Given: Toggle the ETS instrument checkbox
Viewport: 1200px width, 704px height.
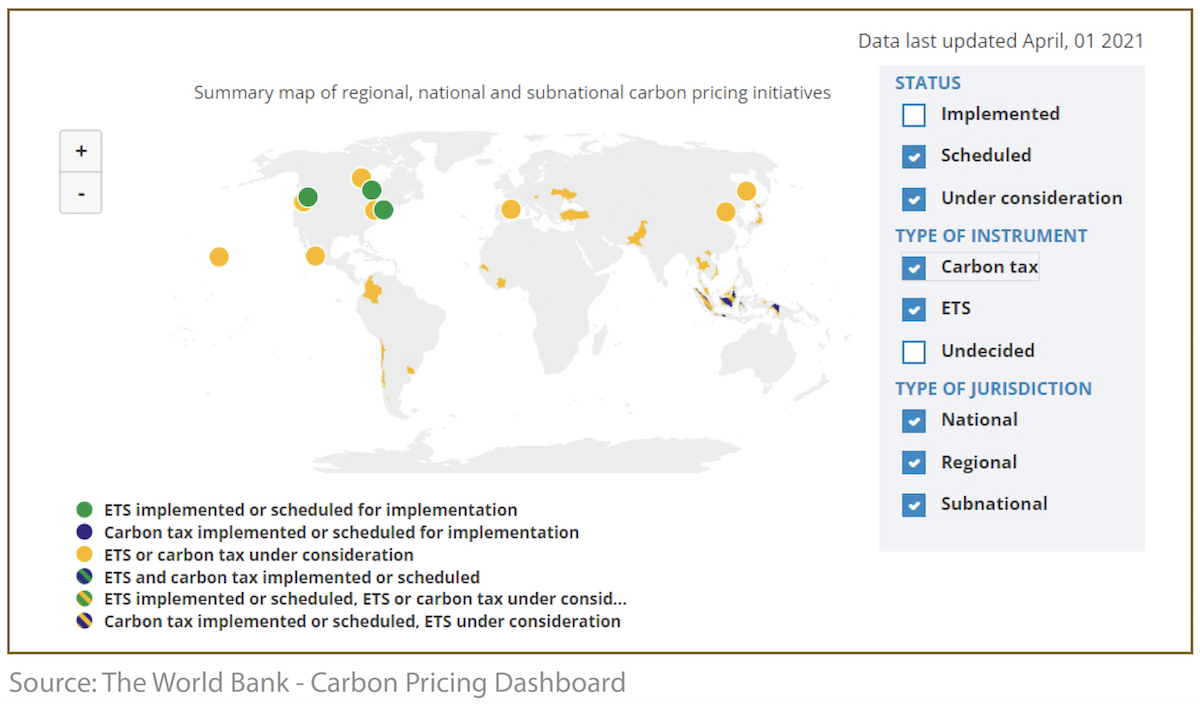Looking at the screenshot, I should pyautogui.click(x=913, y=309).
